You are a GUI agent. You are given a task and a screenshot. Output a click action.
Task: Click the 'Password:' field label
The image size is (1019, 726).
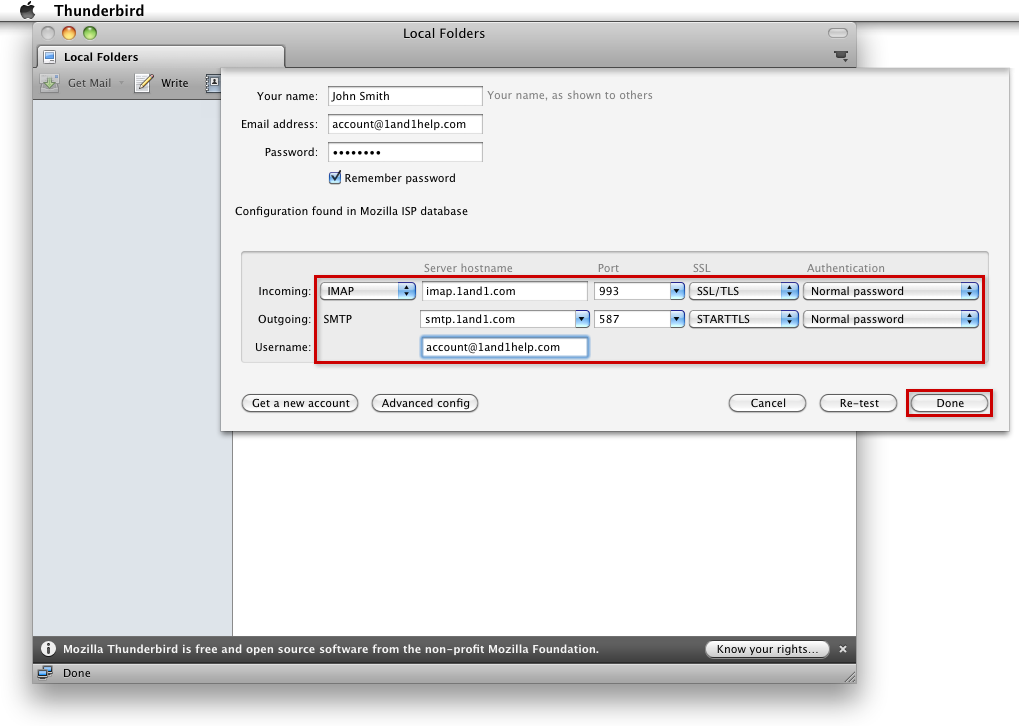click(x=290, y=152)
